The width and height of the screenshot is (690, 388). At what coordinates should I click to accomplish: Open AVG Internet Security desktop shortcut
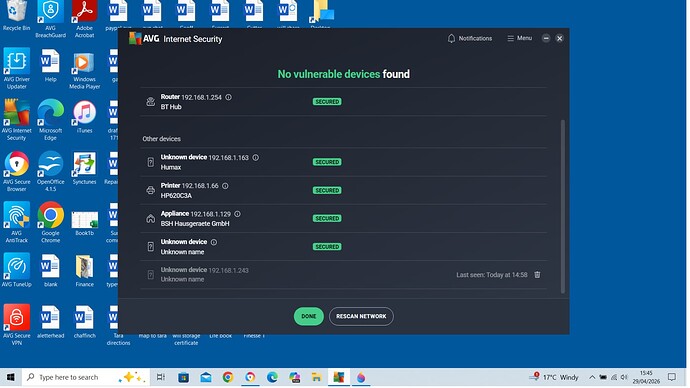16,120
